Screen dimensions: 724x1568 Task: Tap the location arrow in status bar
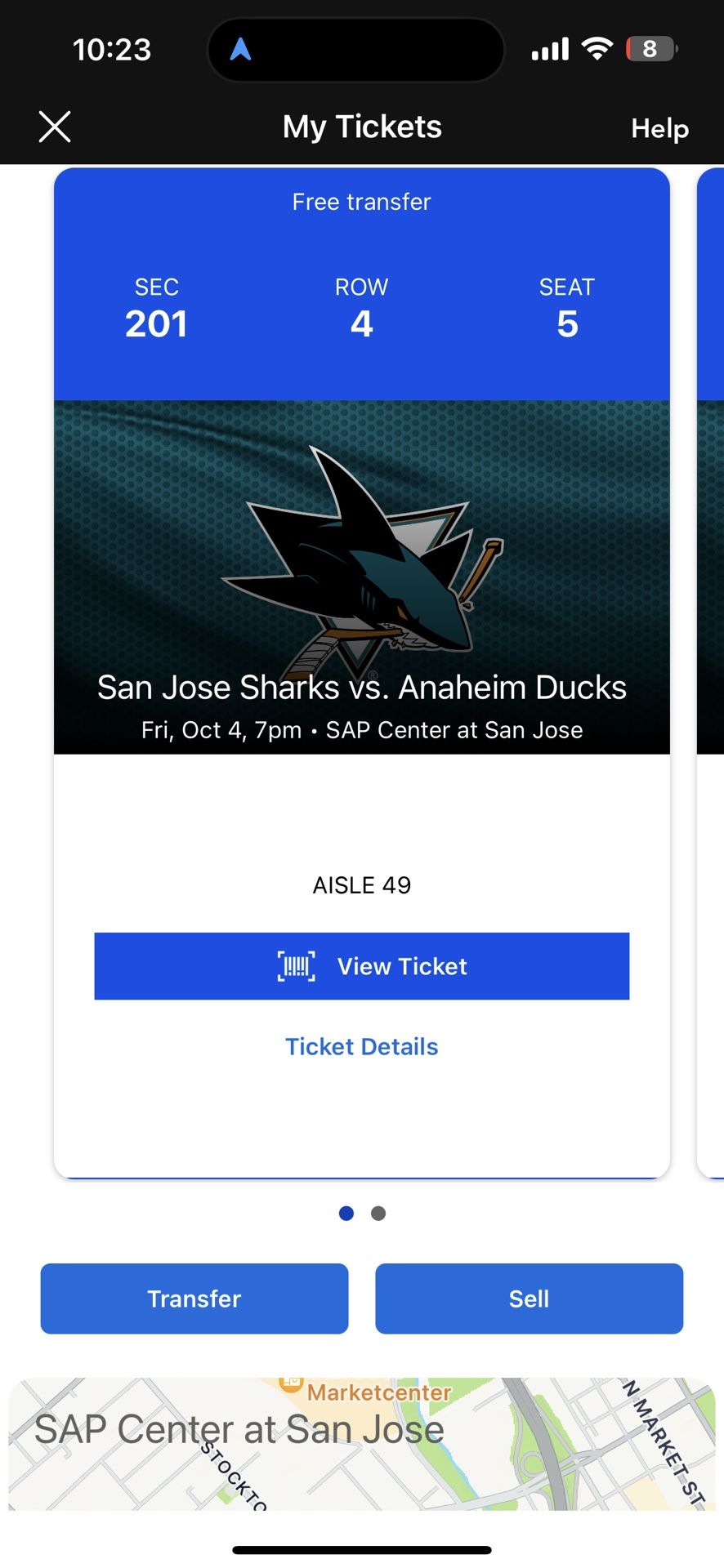(x=240, y=50)
